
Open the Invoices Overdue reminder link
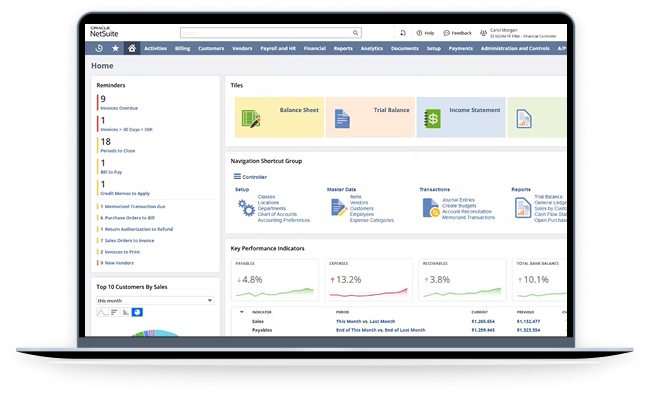coord(119,108)
